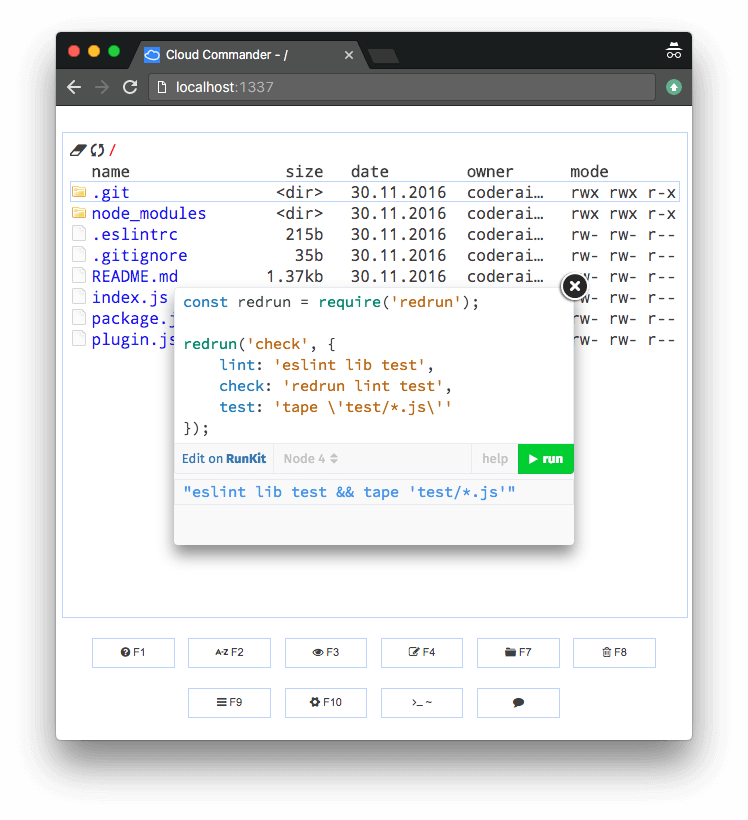
Task: Sort files by size column header
Action: pos(304,172)
